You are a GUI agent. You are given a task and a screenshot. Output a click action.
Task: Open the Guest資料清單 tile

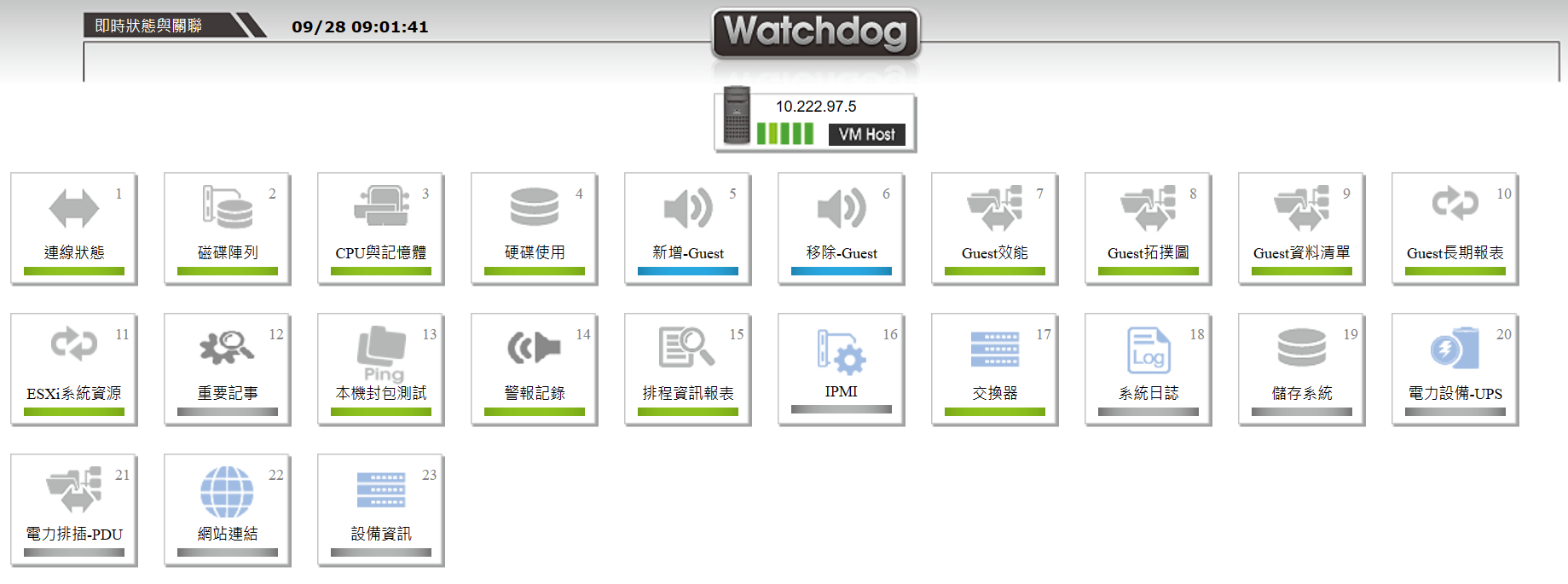click(x=1302, y=228)
